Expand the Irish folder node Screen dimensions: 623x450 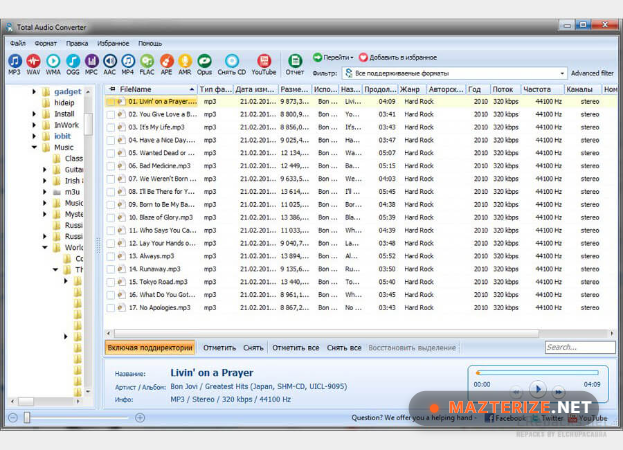44,181
